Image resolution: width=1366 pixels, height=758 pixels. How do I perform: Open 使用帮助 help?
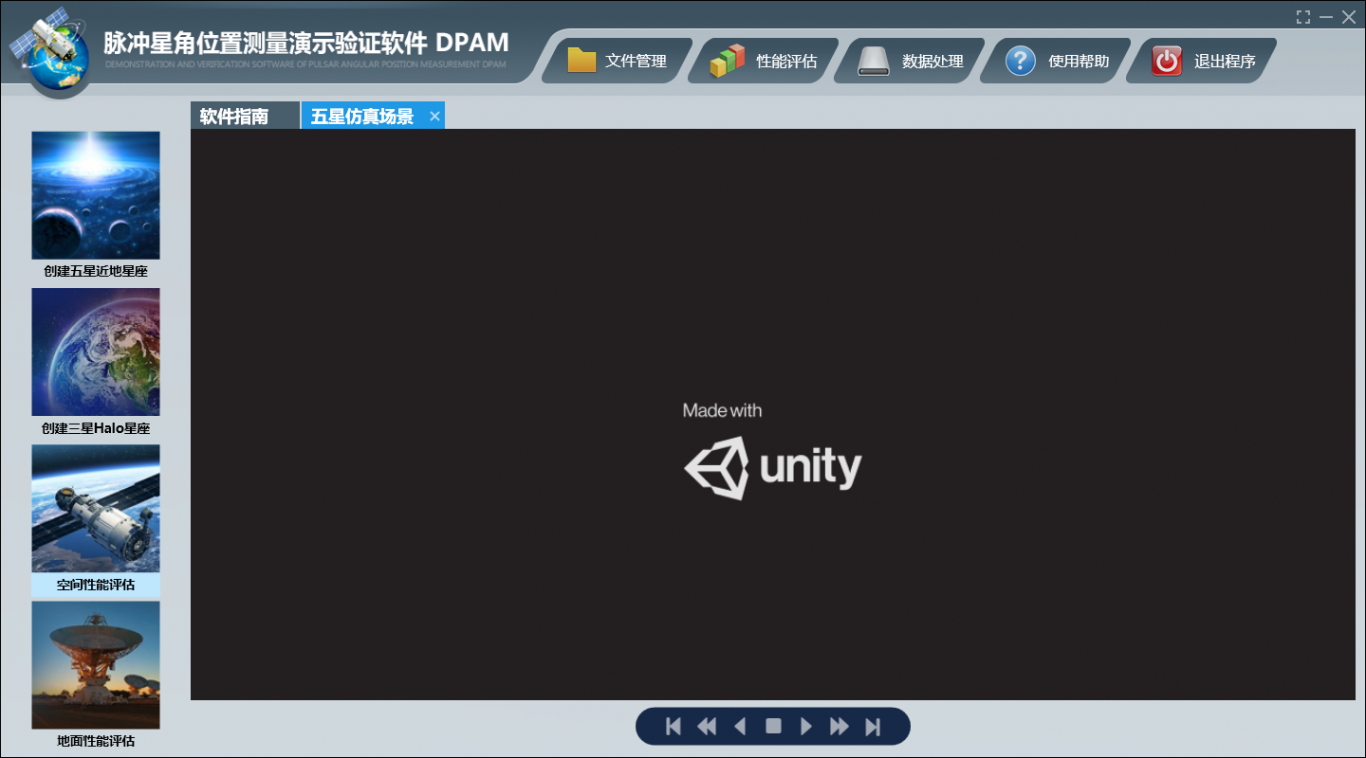coord(1057,61)
